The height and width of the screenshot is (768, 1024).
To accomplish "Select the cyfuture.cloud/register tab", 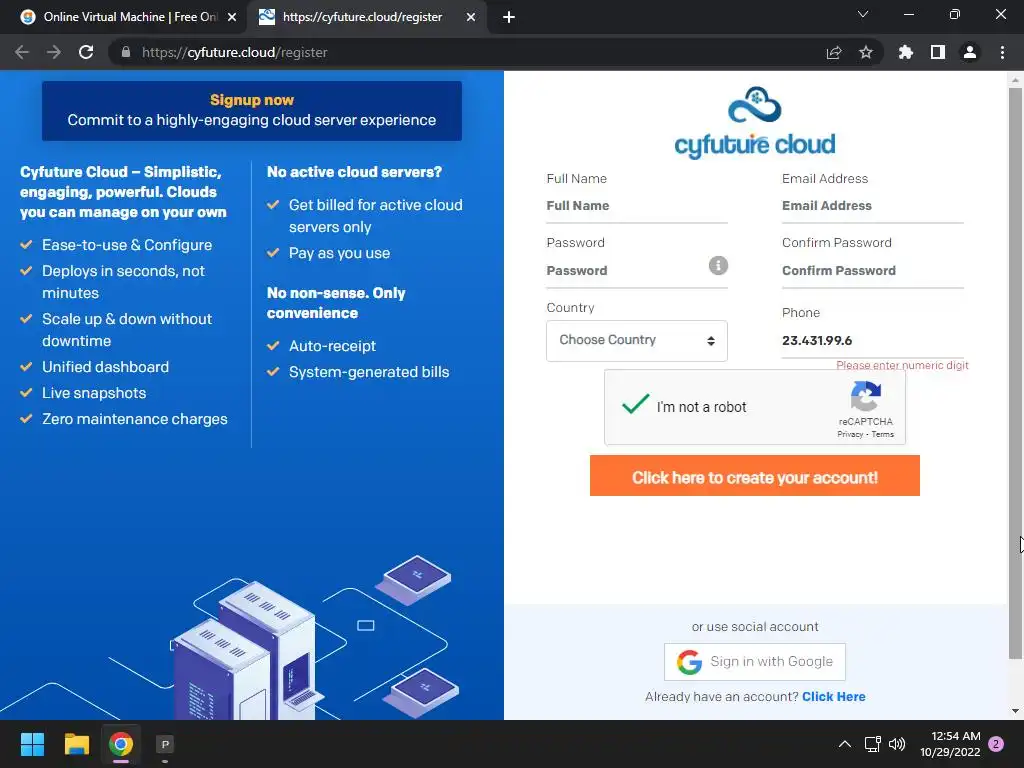I will tap(366, 17).
